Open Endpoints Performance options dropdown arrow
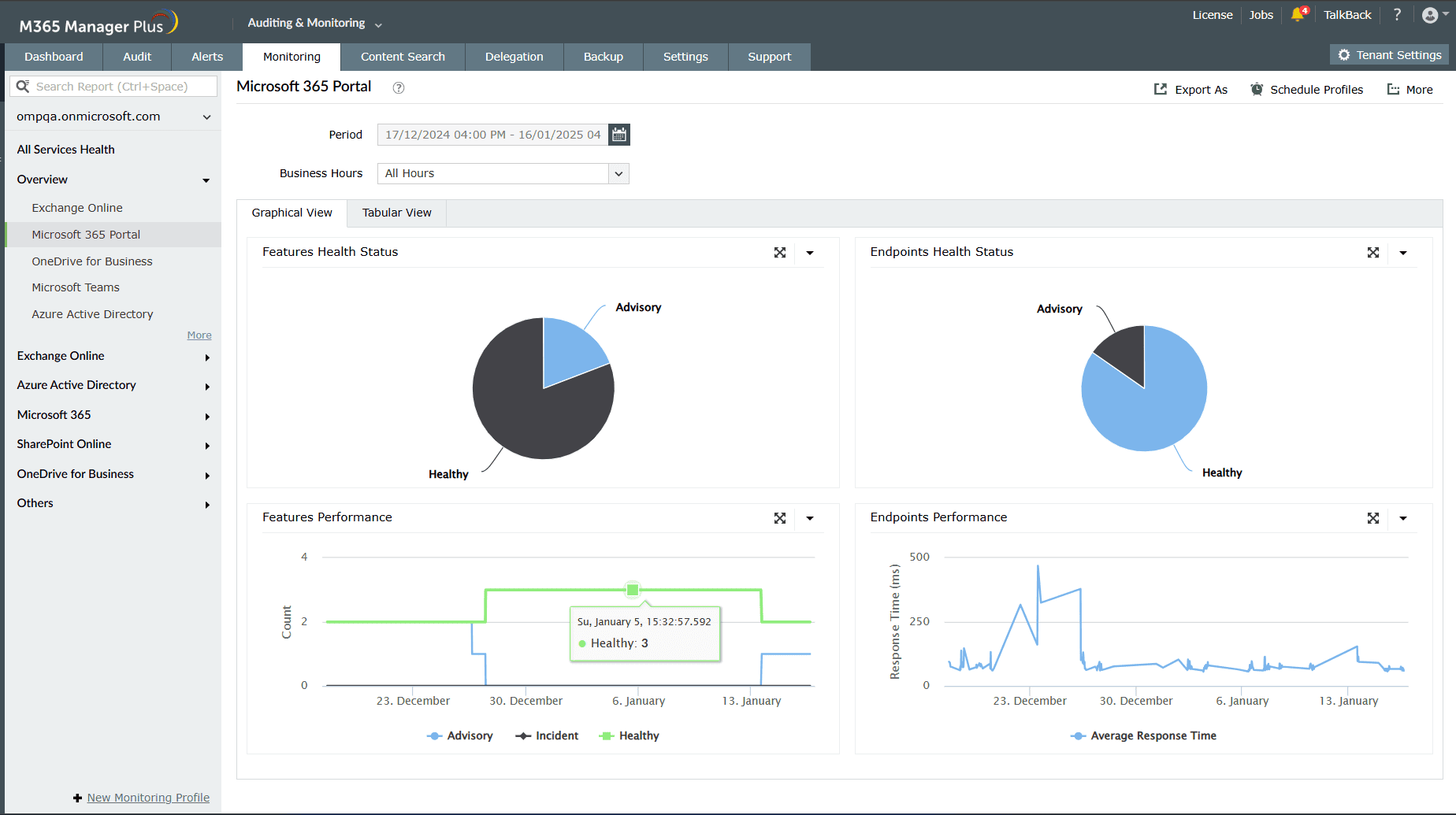This screenshot has height=815, width=1456. [1403, 518]
